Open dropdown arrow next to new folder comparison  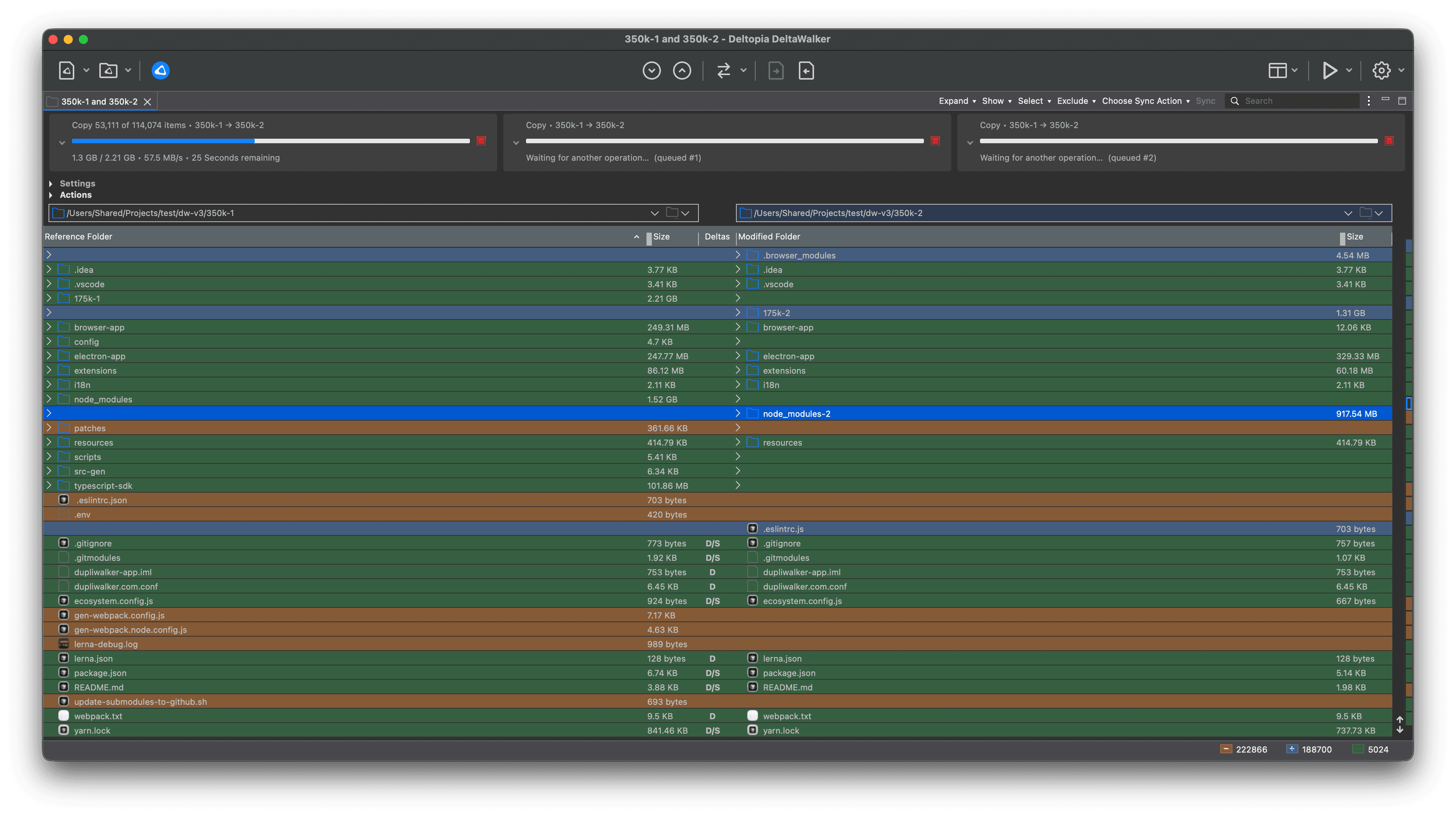[x=128, y=71]
